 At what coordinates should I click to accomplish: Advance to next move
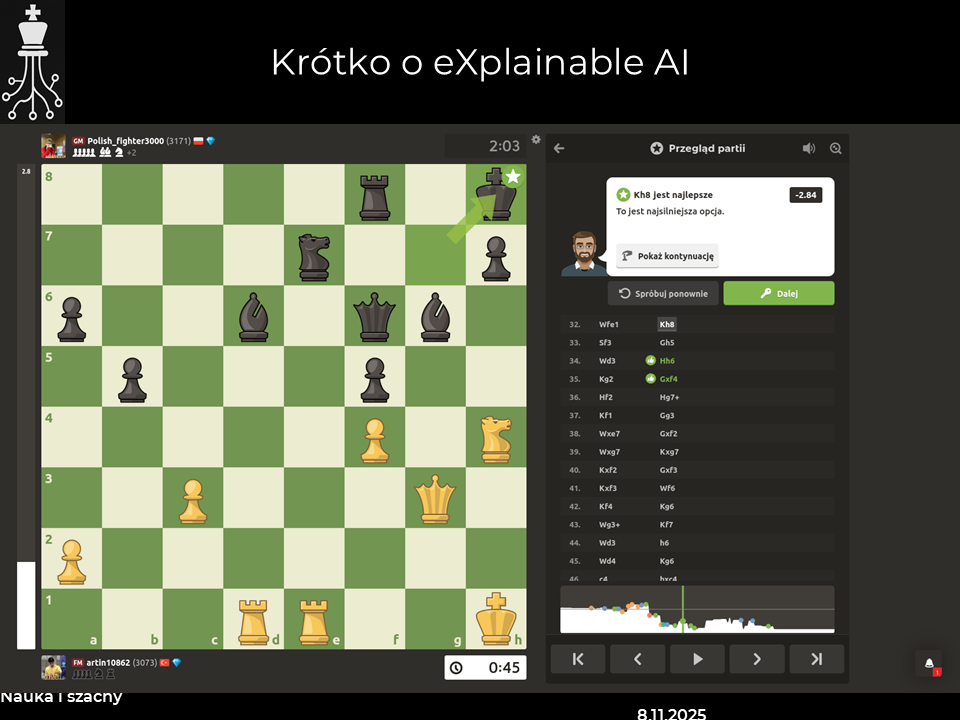(757, 659)
